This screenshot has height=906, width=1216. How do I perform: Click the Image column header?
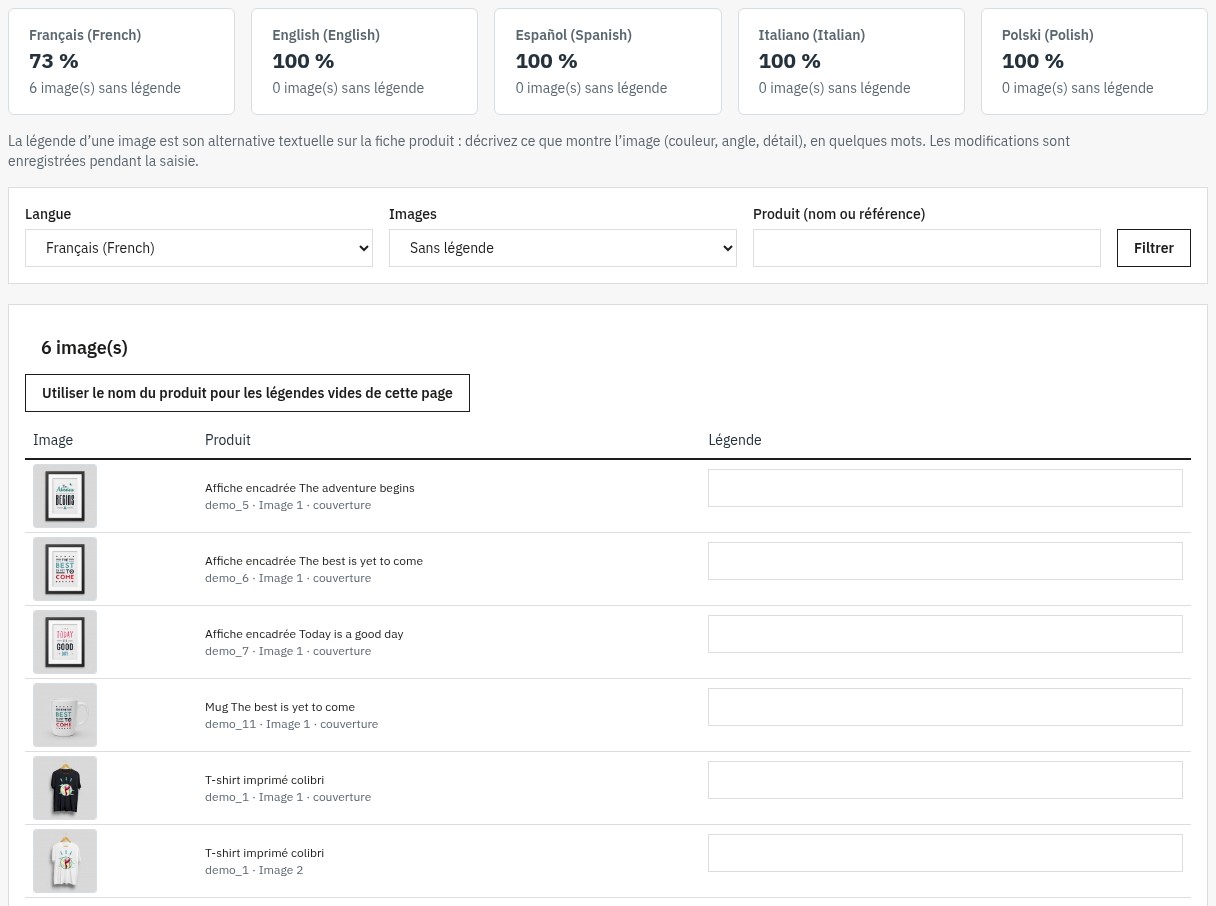click(x=53, y=440)
